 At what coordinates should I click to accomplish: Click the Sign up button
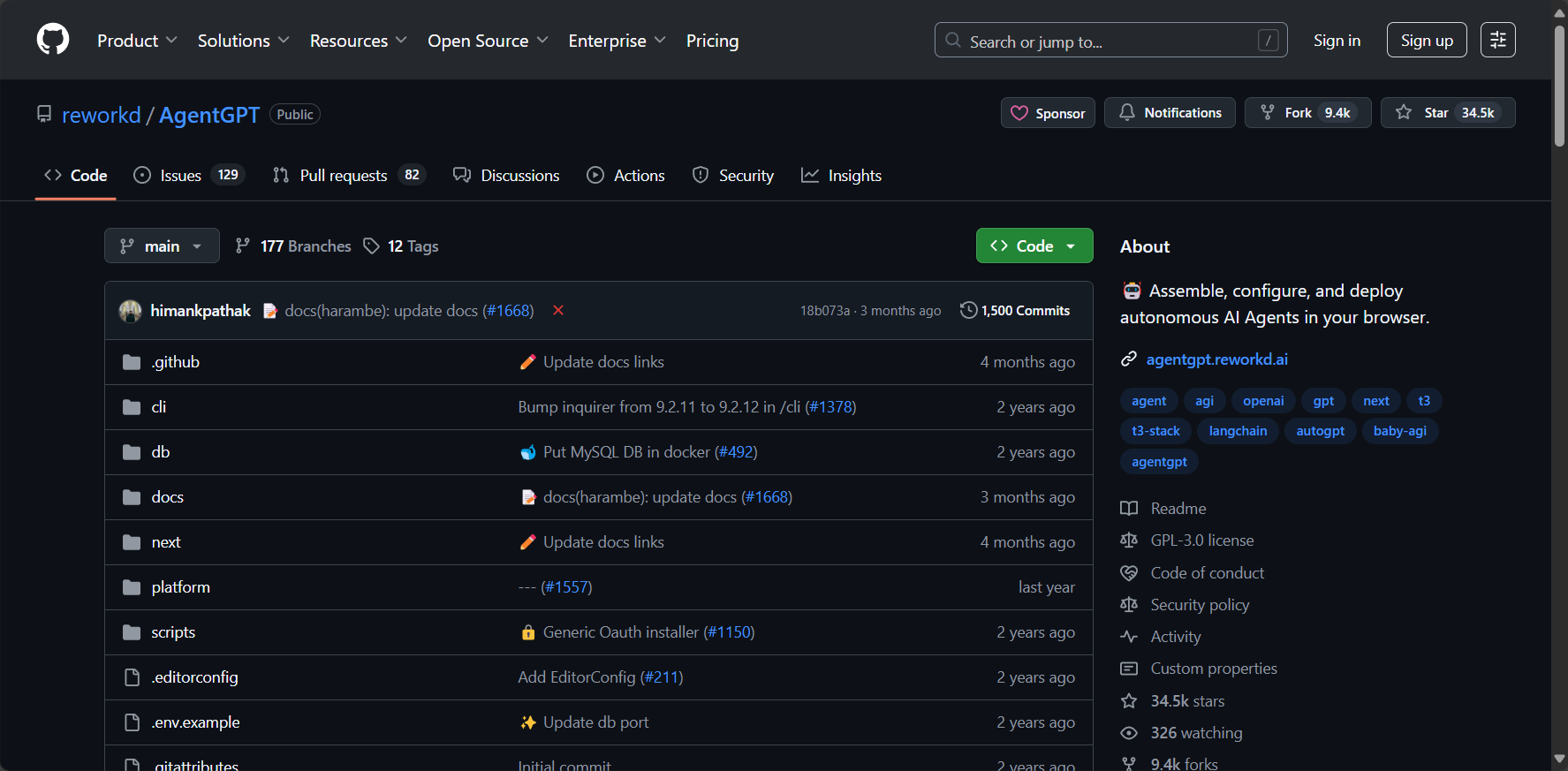point(1427,40)
